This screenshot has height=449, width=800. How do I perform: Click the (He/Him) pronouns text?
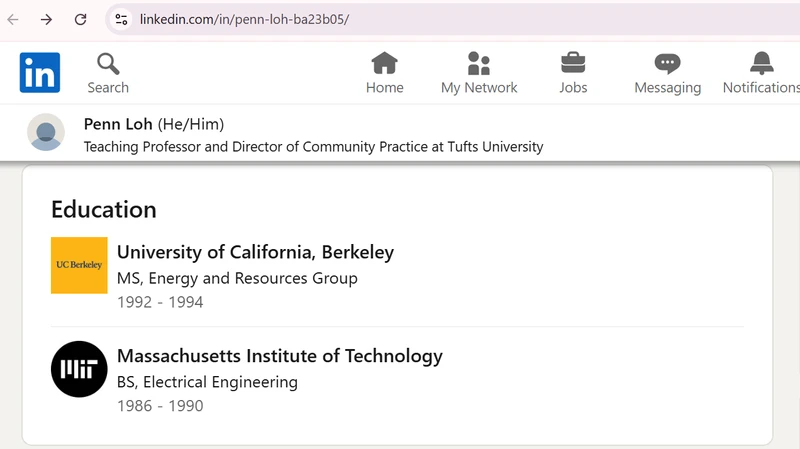tap(191, 124)
